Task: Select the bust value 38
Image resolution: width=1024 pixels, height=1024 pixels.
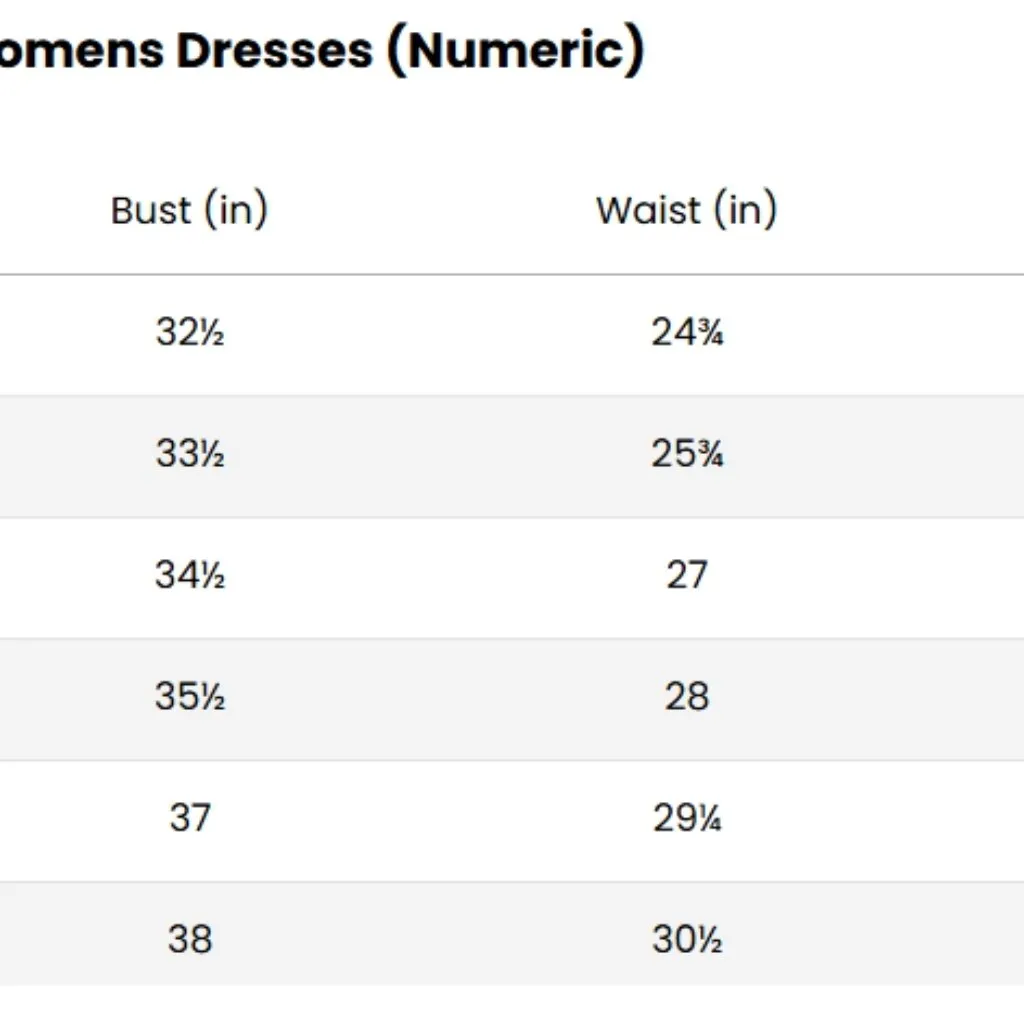Action: pos(189,939)
